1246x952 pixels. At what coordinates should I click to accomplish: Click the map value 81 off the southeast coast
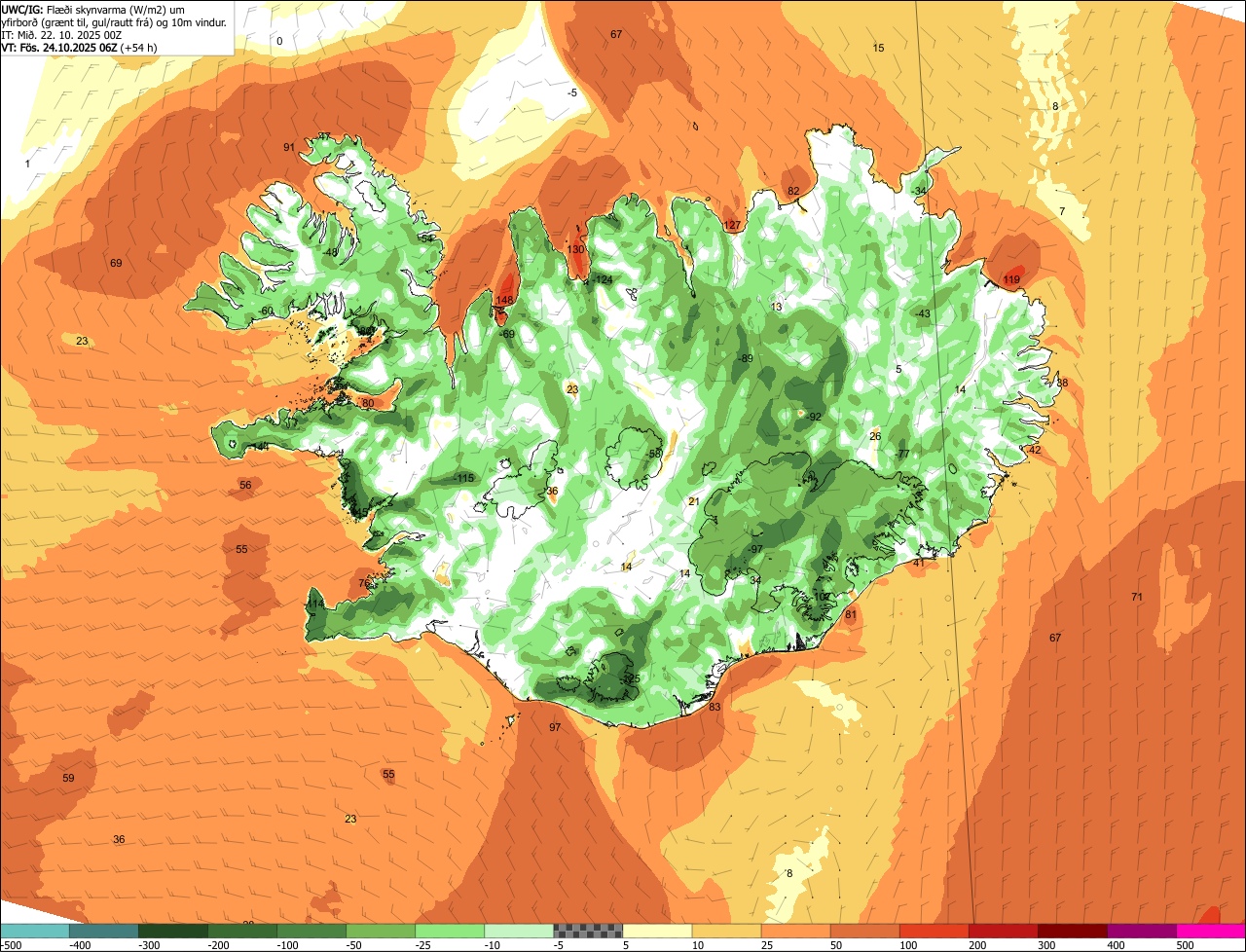pos(850,615)
